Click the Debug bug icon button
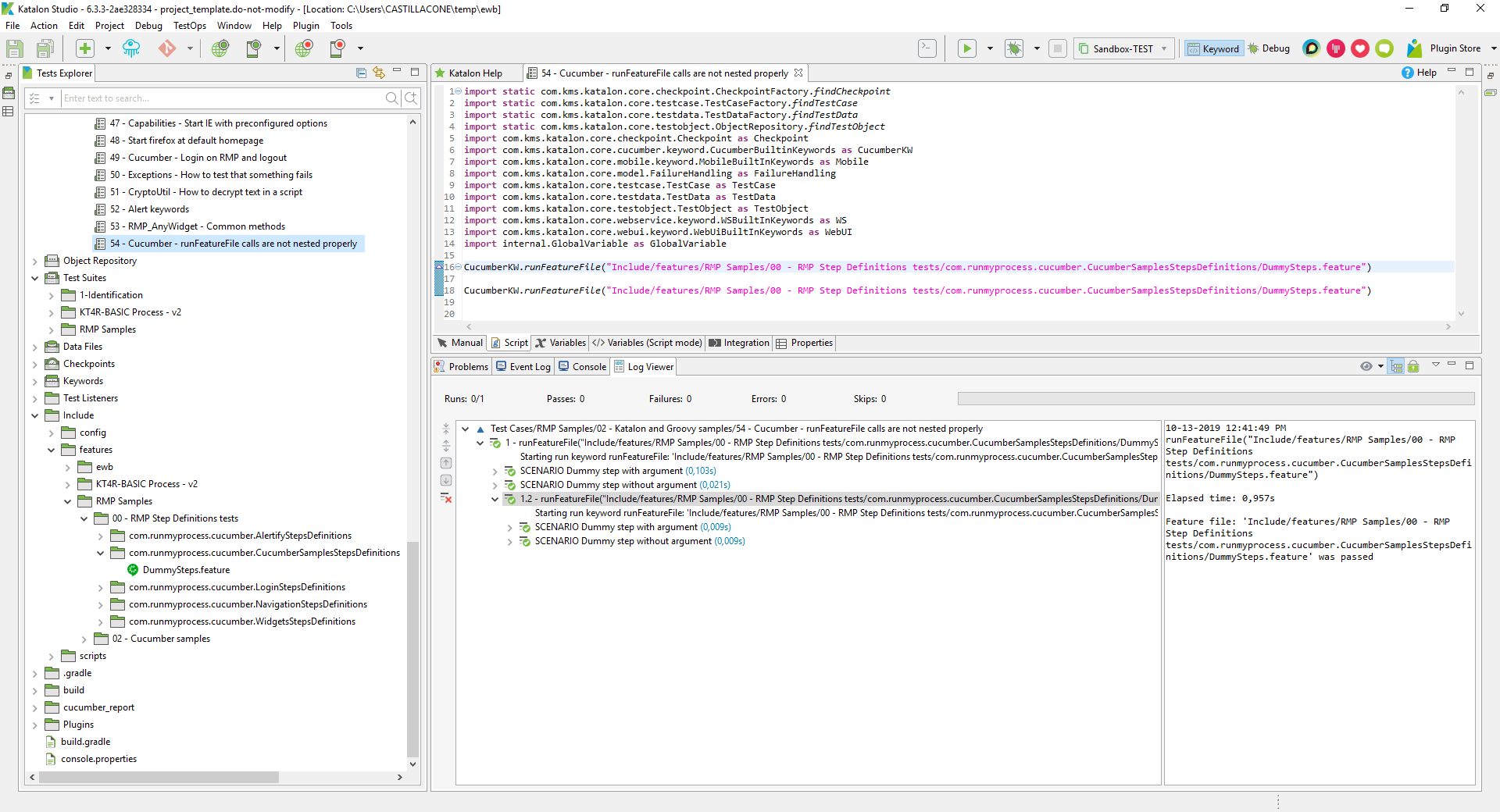 [1014, 48]
